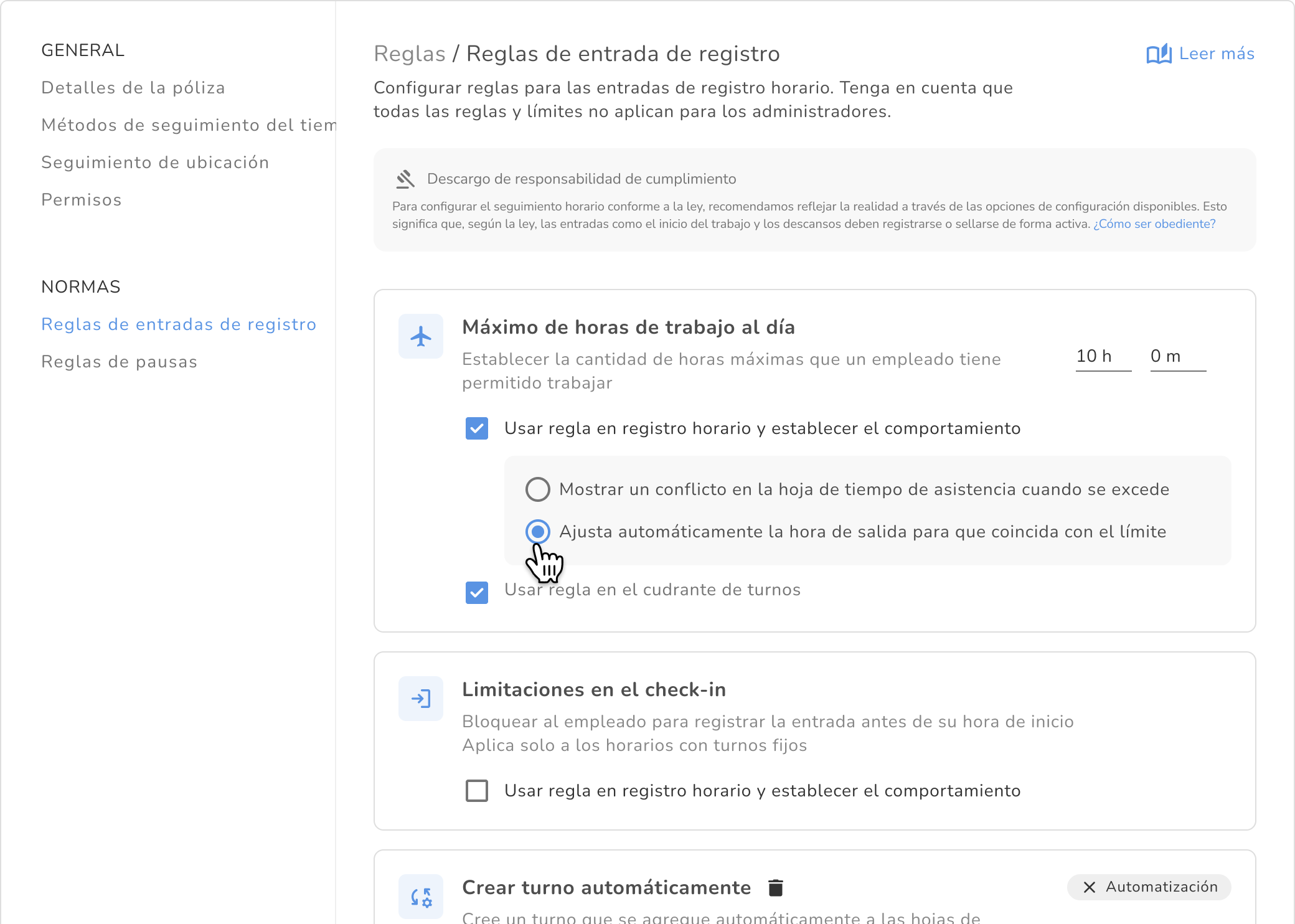Screen dimensions: 1295x924
Task: Open 'Detalles de la póliza' in the sidebar
Action: [x=133, y=88]
